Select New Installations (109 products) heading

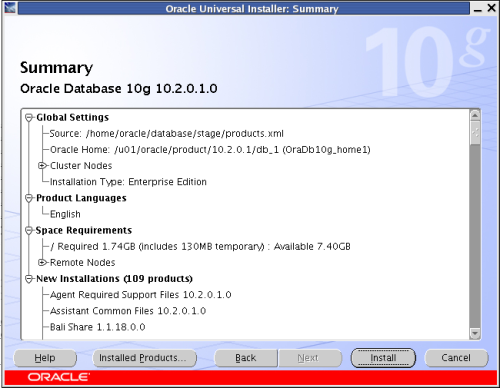point(114,279)
